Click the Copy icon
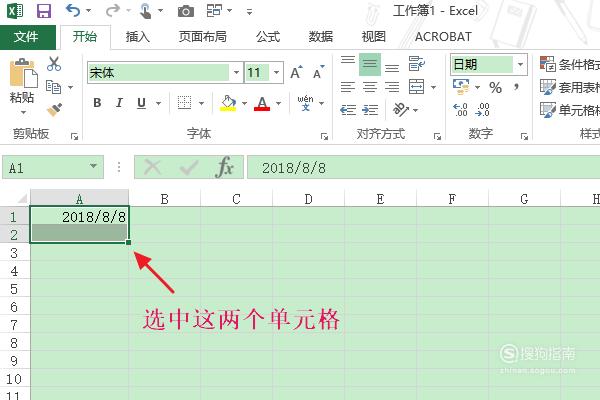 [x=54, y=87]
